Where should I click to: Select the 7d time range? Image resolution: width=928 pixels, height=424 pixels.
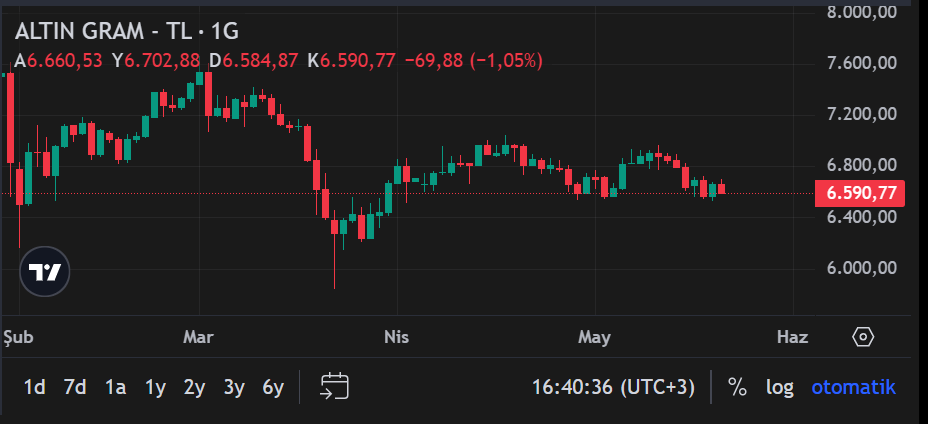click(x=75, y=388)
